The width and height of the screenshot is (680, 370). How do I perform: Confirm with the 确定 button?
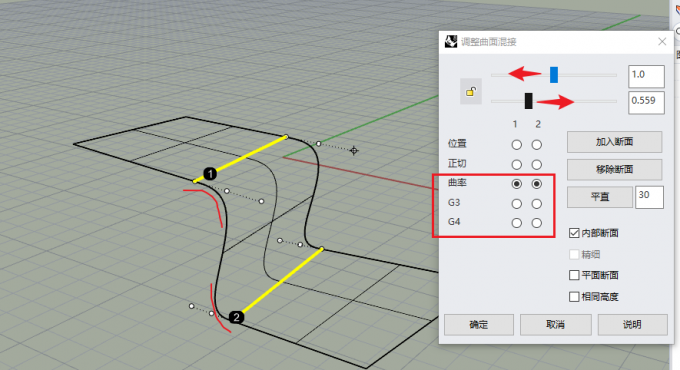(479, 324)
